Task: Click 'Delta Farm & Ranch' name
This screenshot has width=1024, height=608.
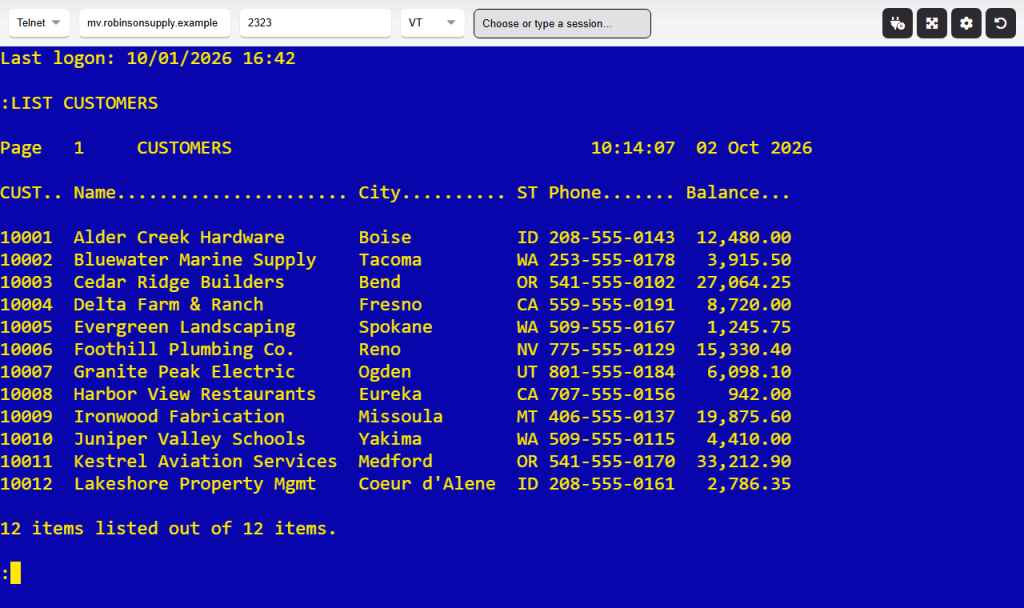Action: [x=168, y=305]
